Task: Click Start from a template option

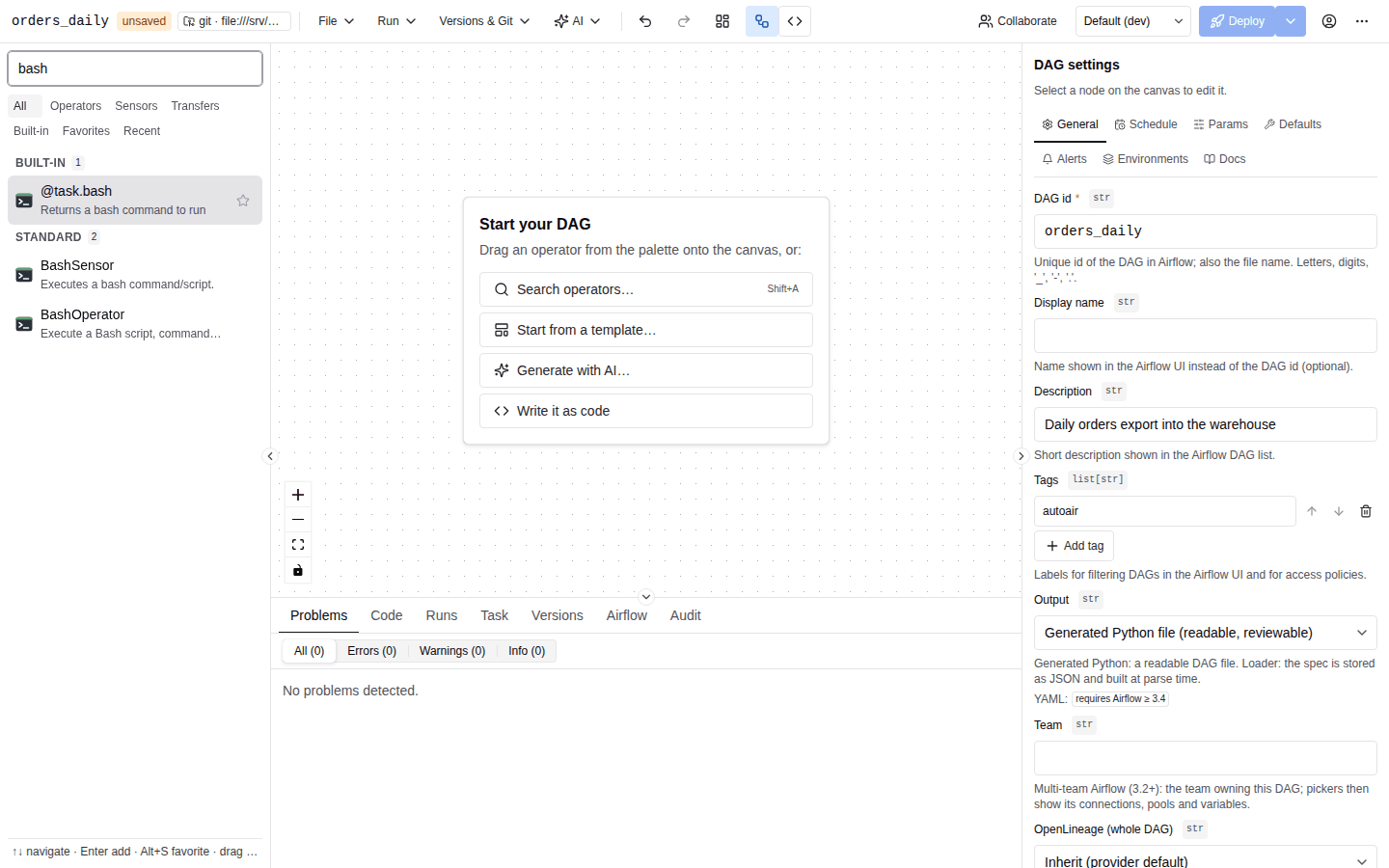Action: [646, 330]
